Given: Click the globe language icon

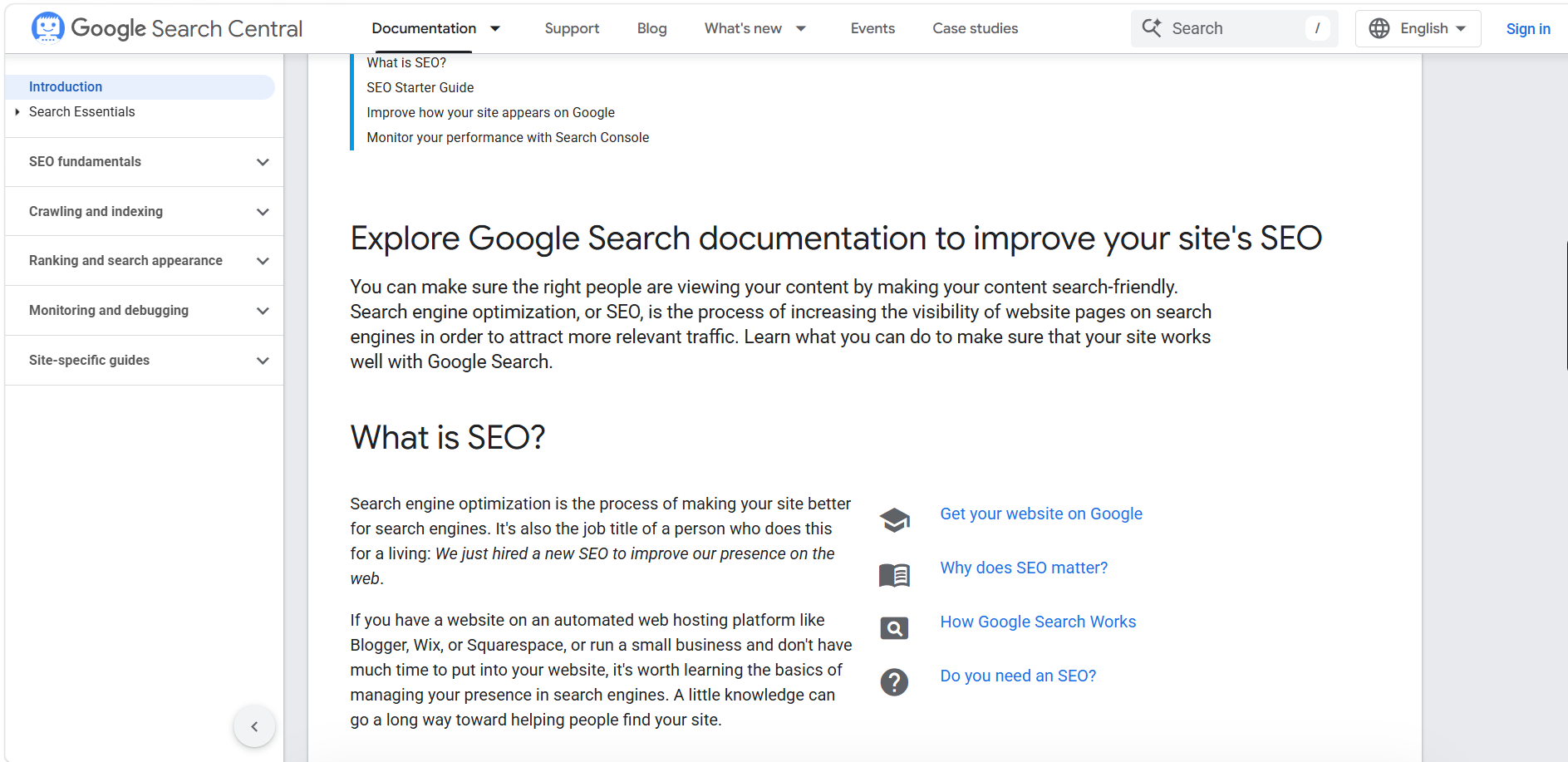Looking at the screenshot, I should tap(1379, 28).
